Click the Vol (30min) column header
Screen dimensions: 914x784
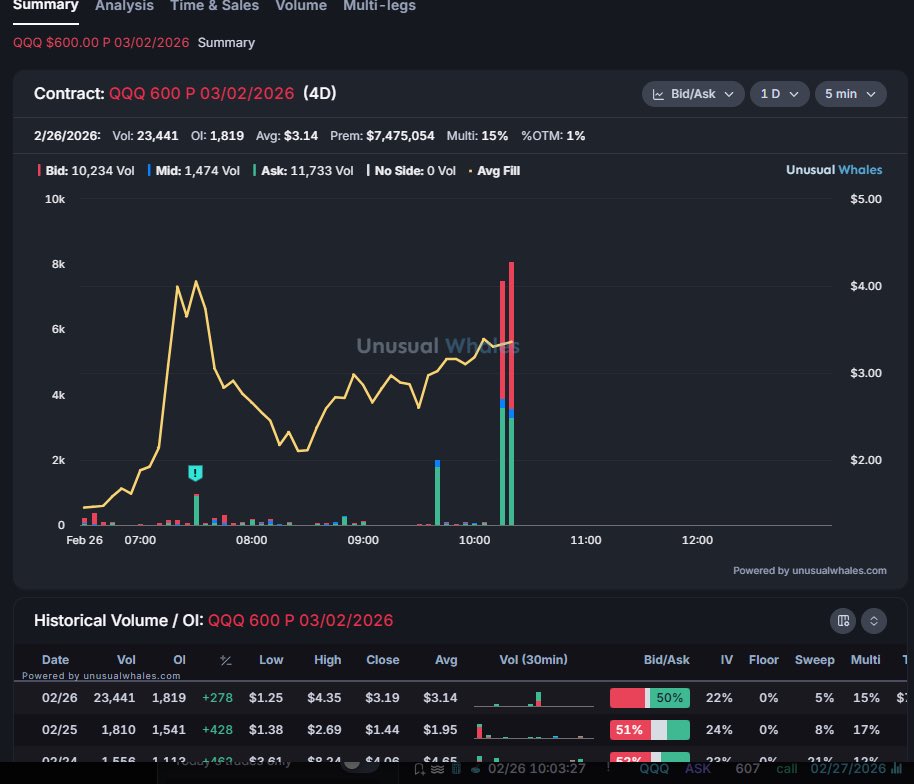click(533, 660)
